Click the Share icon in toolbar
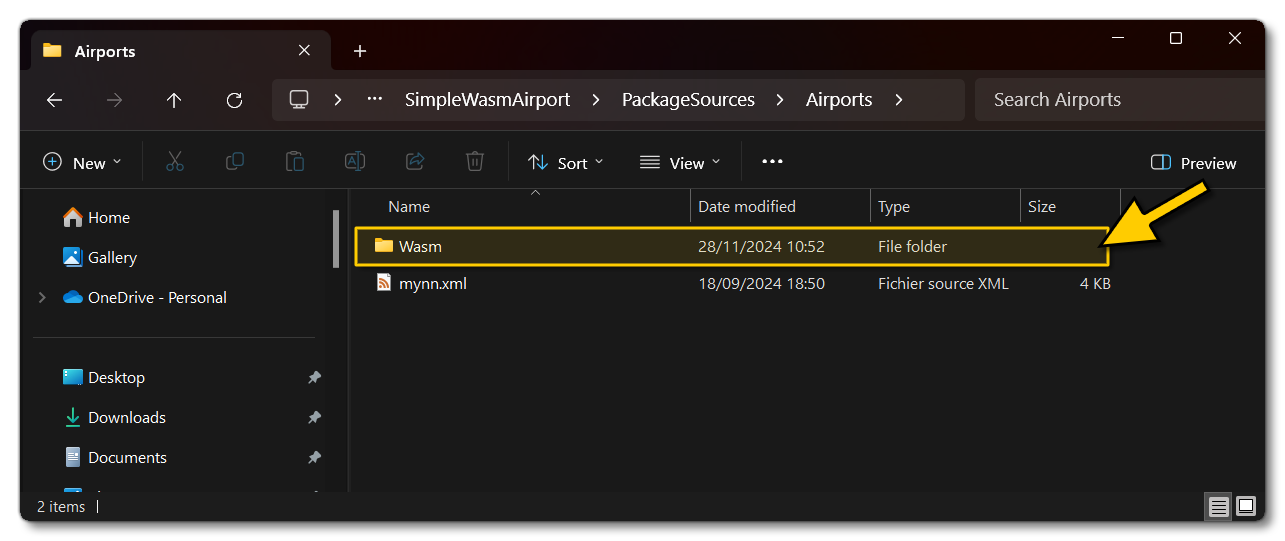 [415, 162]
